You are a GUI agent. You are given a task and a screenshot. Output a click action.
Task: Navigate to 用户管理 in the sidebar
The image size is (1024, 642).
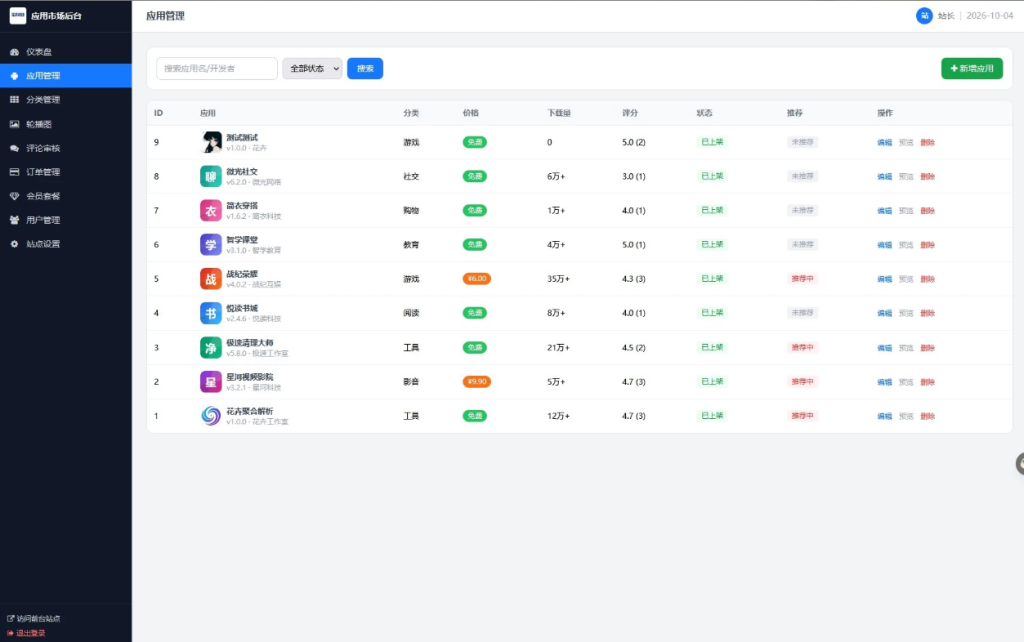pos(65,220)
